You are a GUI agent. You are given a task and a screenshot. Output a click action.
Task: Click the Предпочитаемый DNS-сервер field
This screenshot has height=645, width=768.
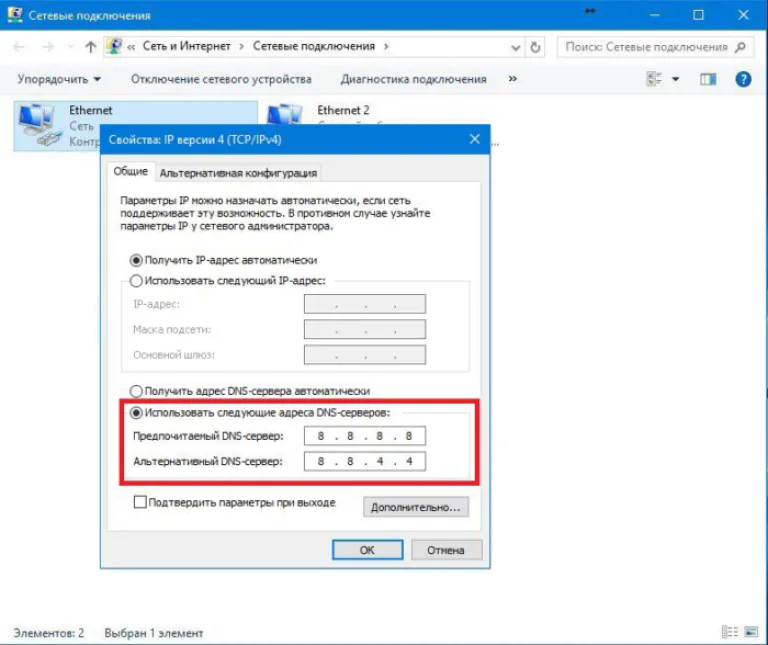pyautogui.click(x=364, y=436)
